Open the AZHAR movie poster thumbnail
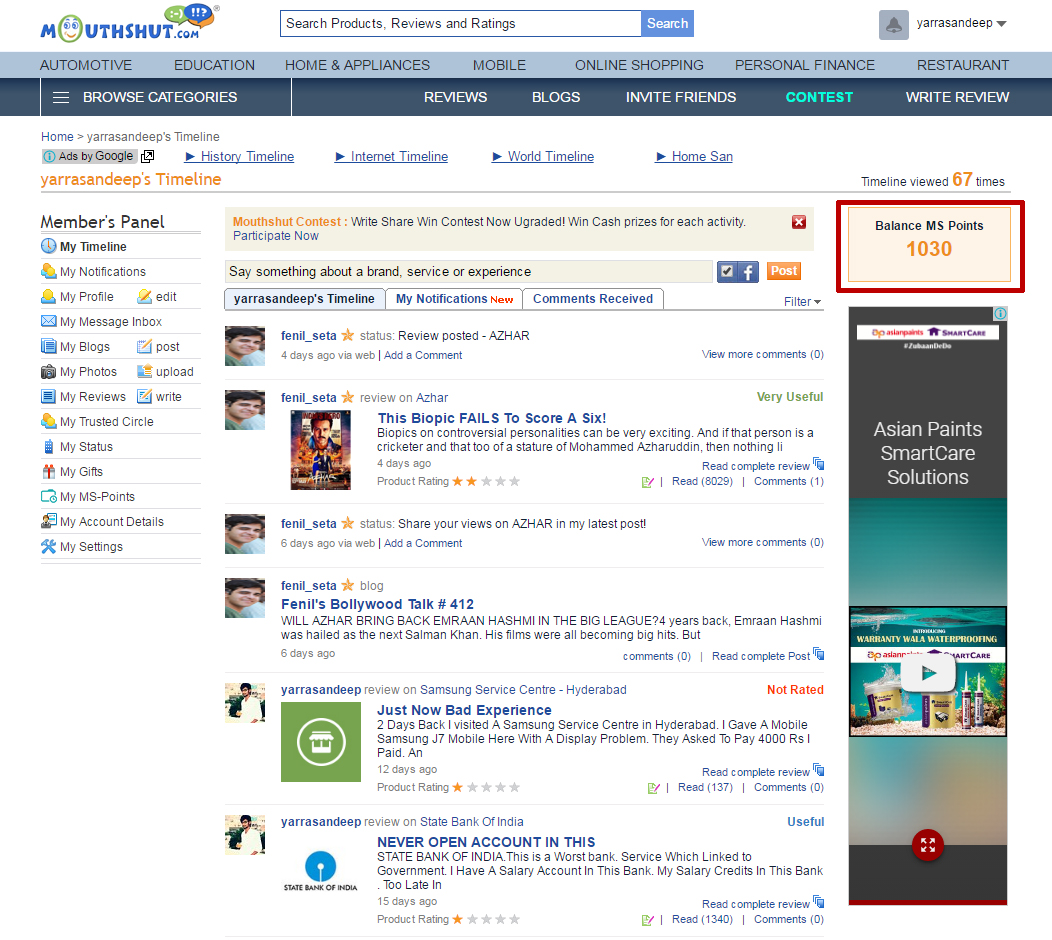This screenshot has height=940, width=1052. click(320, 449)
